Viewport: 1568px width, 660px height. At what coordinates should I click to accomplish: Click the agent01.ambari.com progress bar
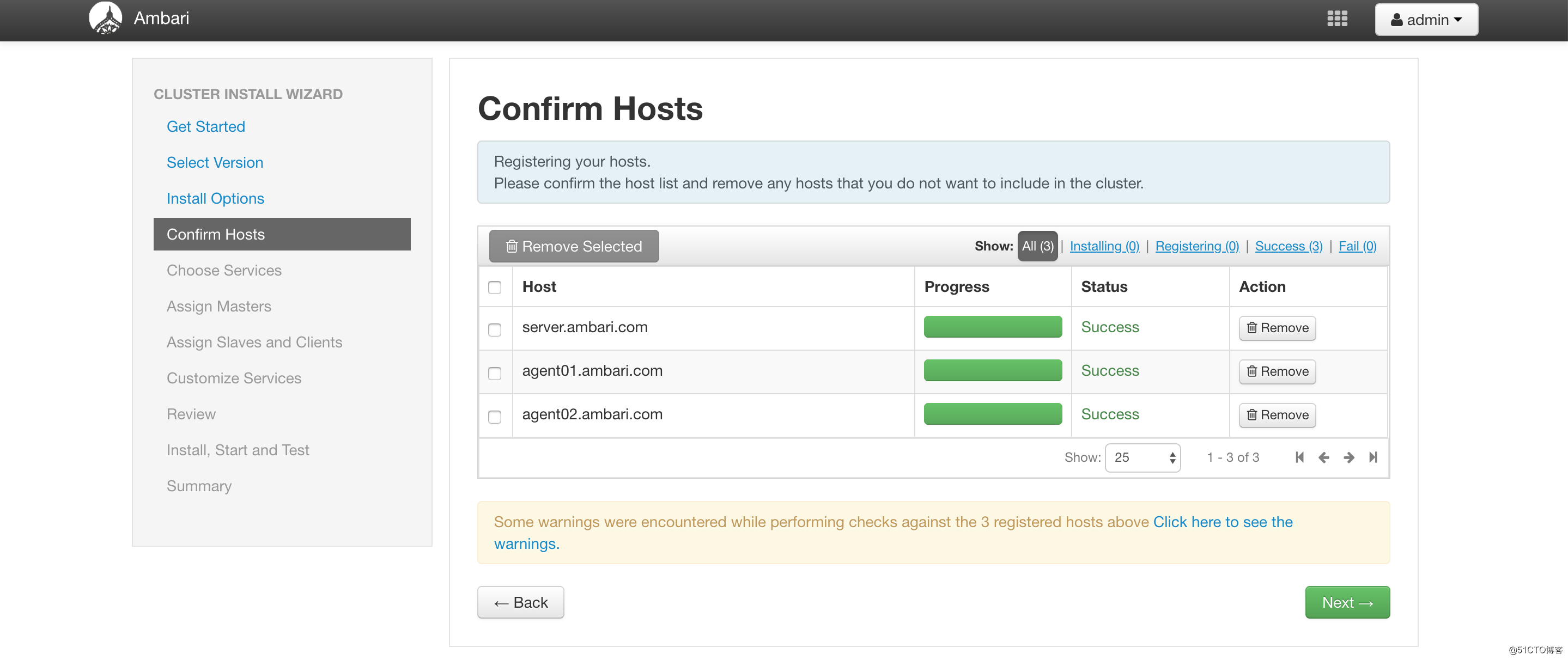point(992,370)
